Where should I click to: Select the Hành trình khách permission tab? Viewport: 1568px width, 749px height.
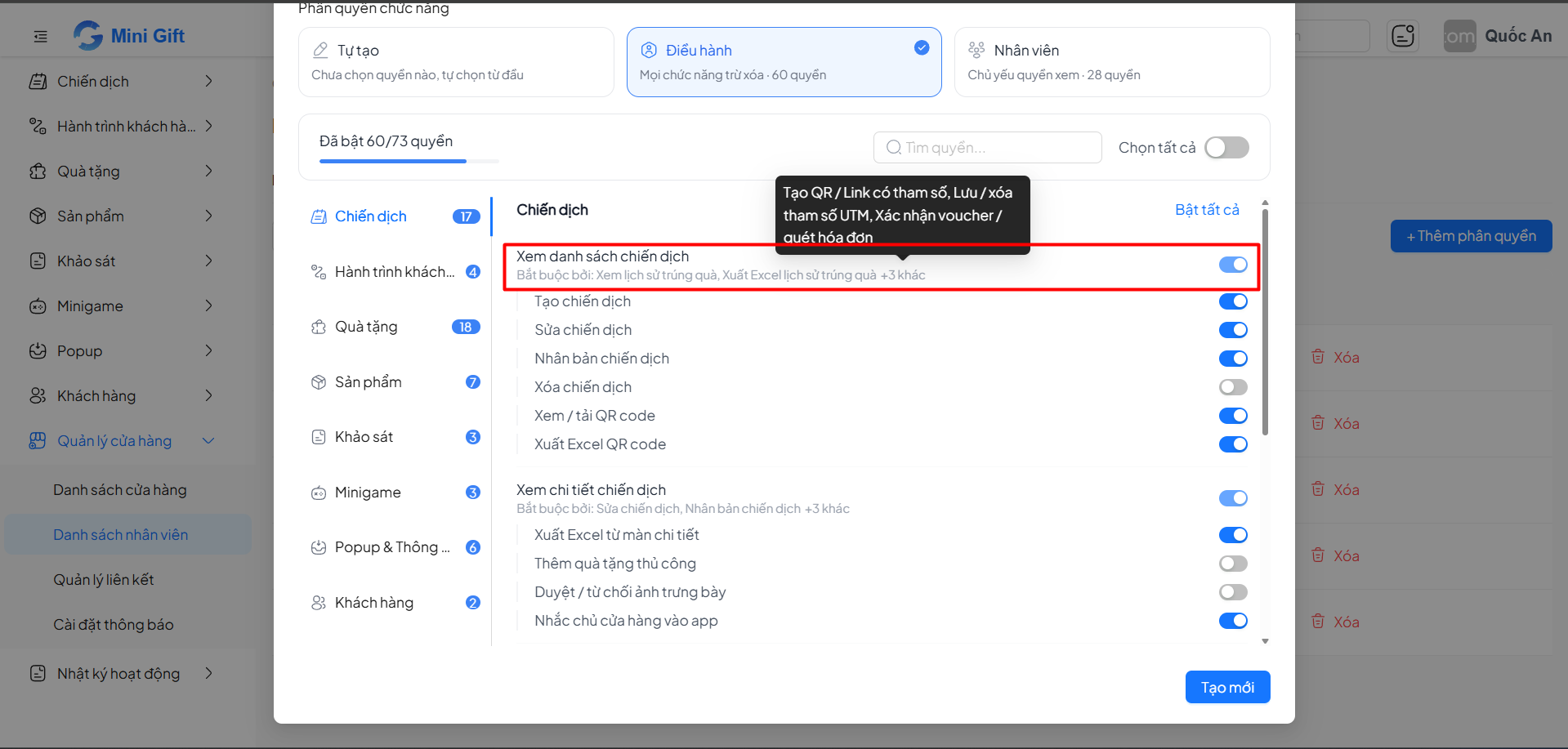[x=395, y=272]
